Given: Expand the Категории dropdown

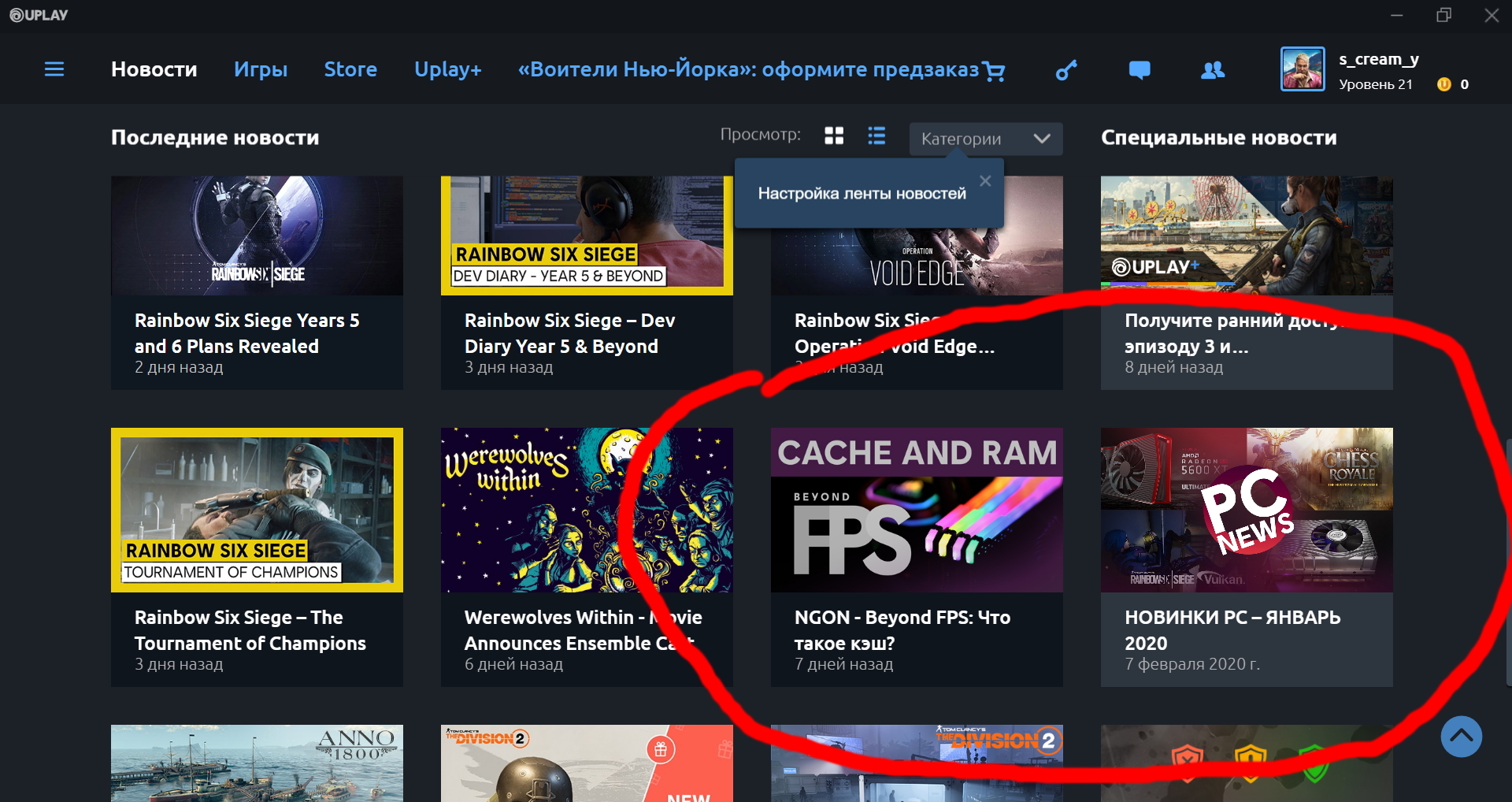Looking at the screenshot, I should pyautogui.click(x=985, y=139).
